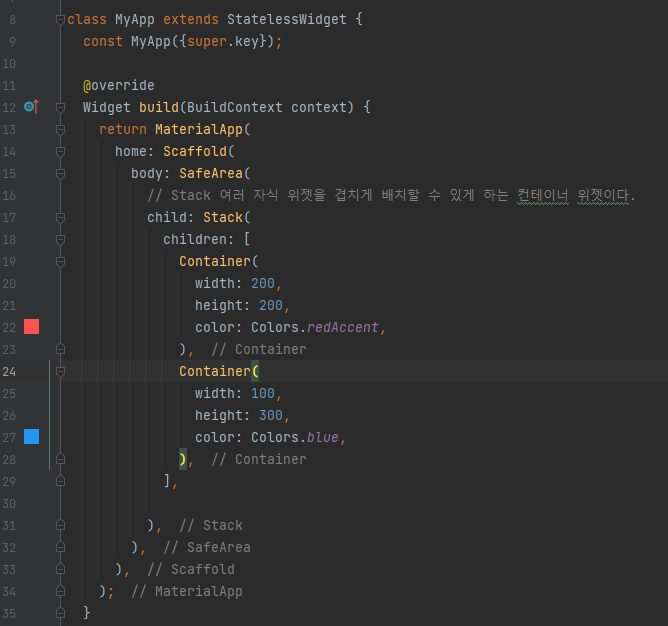Click the // MaterialApp closing hint
Viewport: 668px width, 626px height.
[187, 591]
